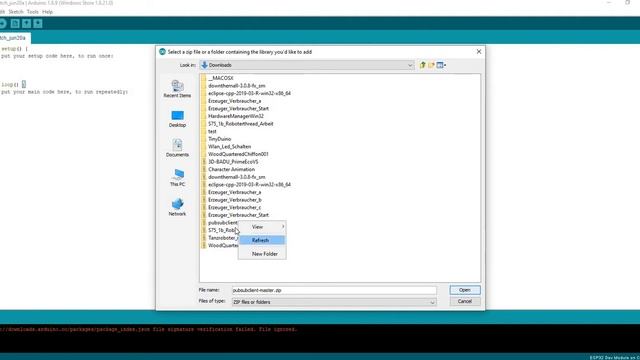
Task: Open Recent Items in the dialog sidebar
Action: tap(177, 89)
